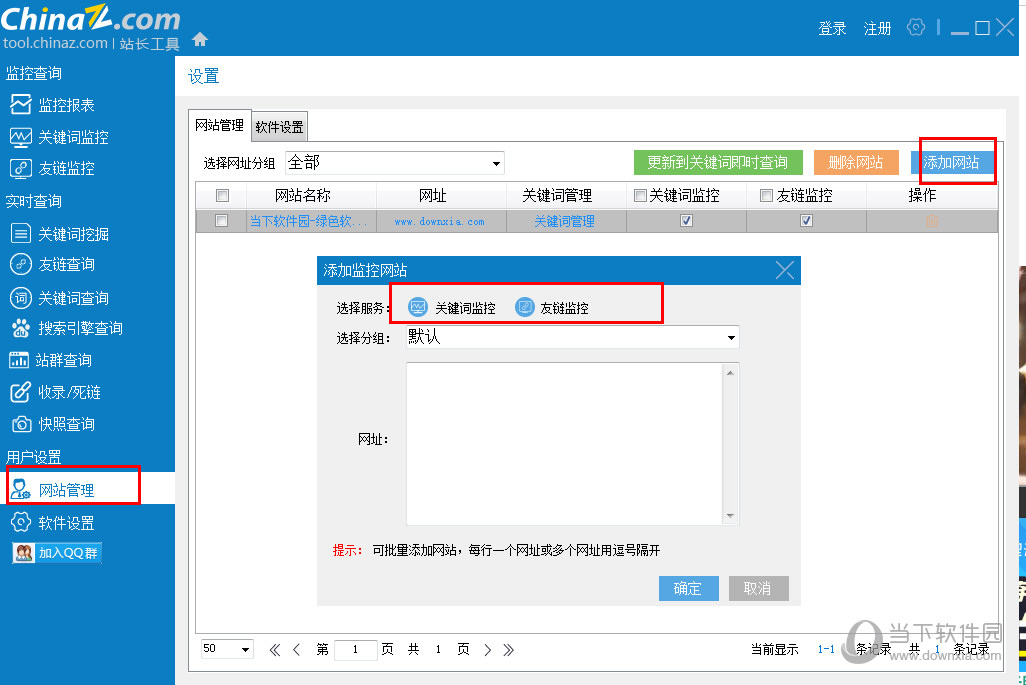Click the 操作 column header

point(922,195)
